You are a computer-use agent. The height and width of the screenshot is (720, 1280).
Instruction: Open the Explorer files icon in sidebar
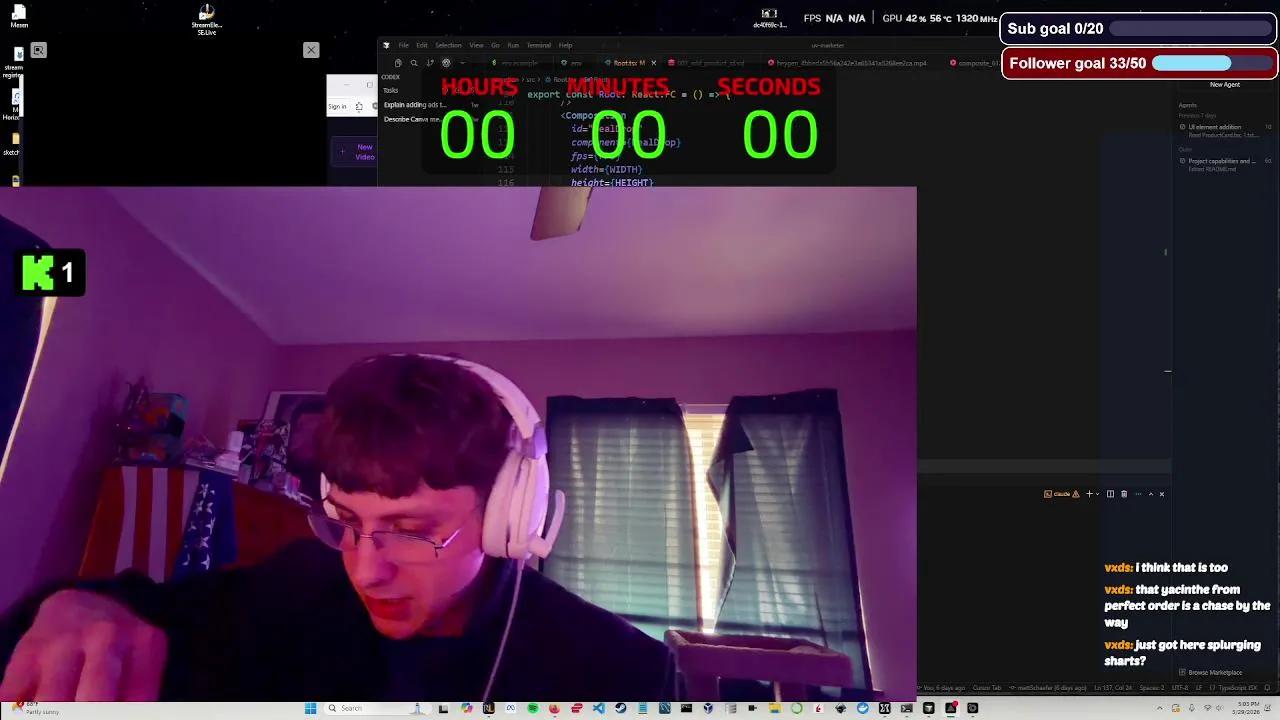398,63
